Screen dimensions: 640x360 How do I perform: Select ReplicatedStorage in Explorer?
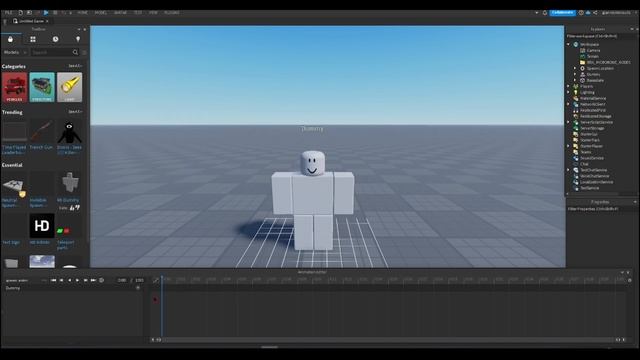point(596,116)
